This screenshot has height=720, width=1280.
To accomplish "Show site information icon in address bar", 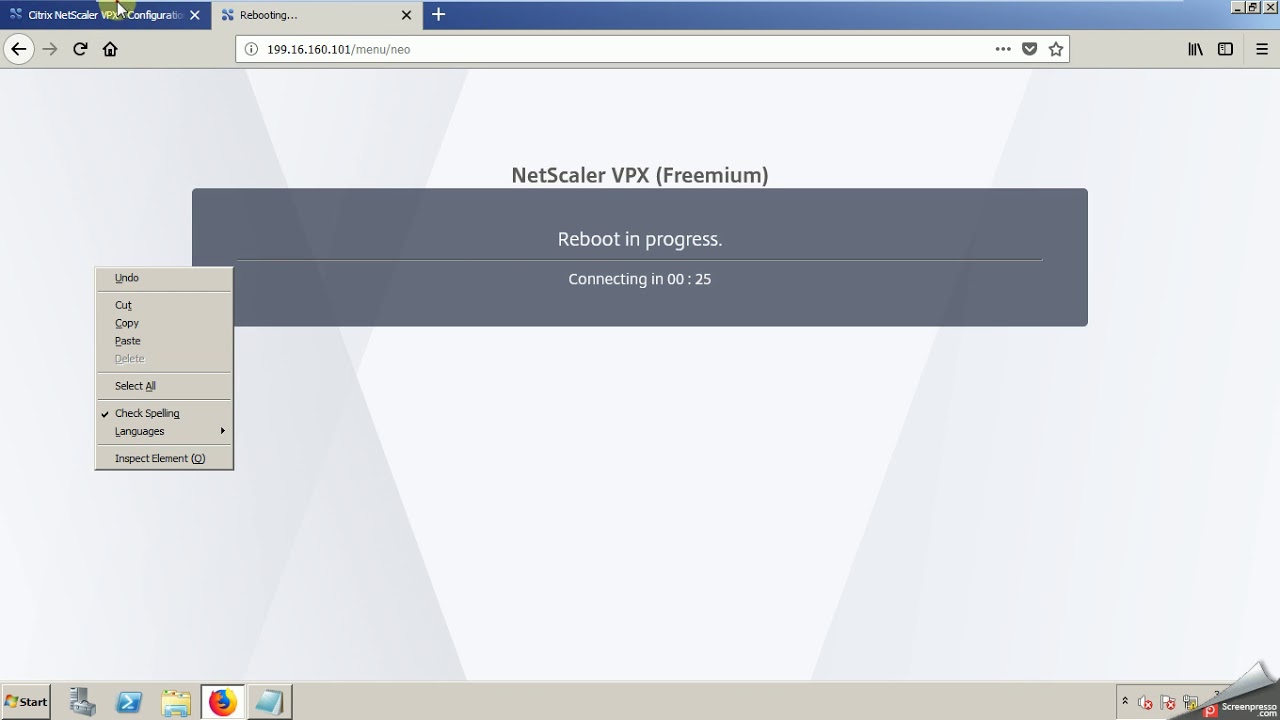I will click(251, 49).
